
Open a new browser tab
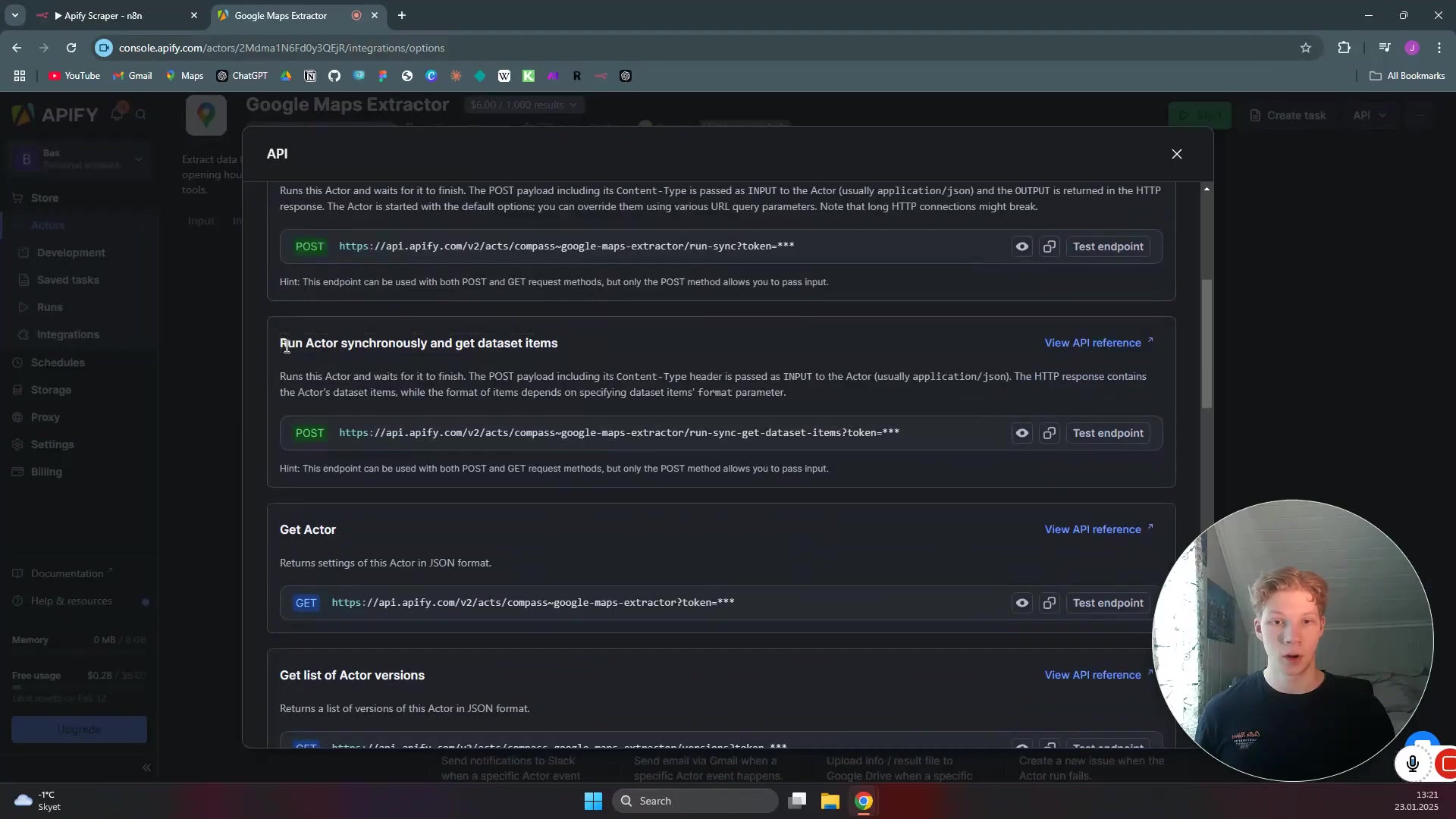point(402,15)
